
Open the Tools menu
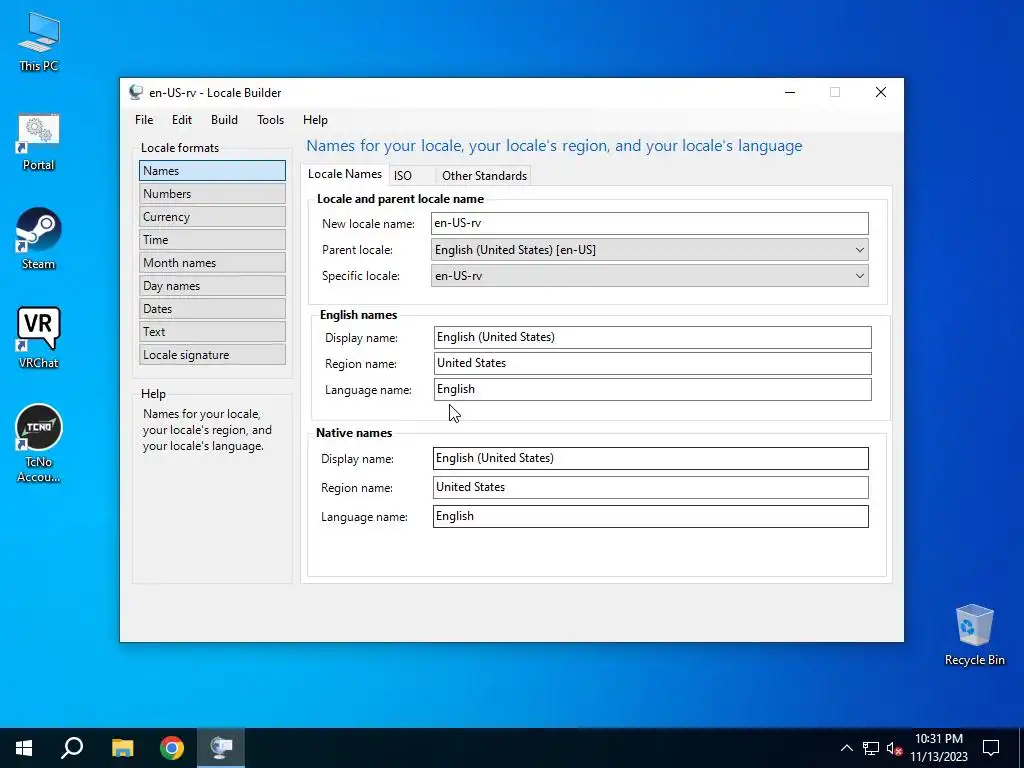[270, 120]
